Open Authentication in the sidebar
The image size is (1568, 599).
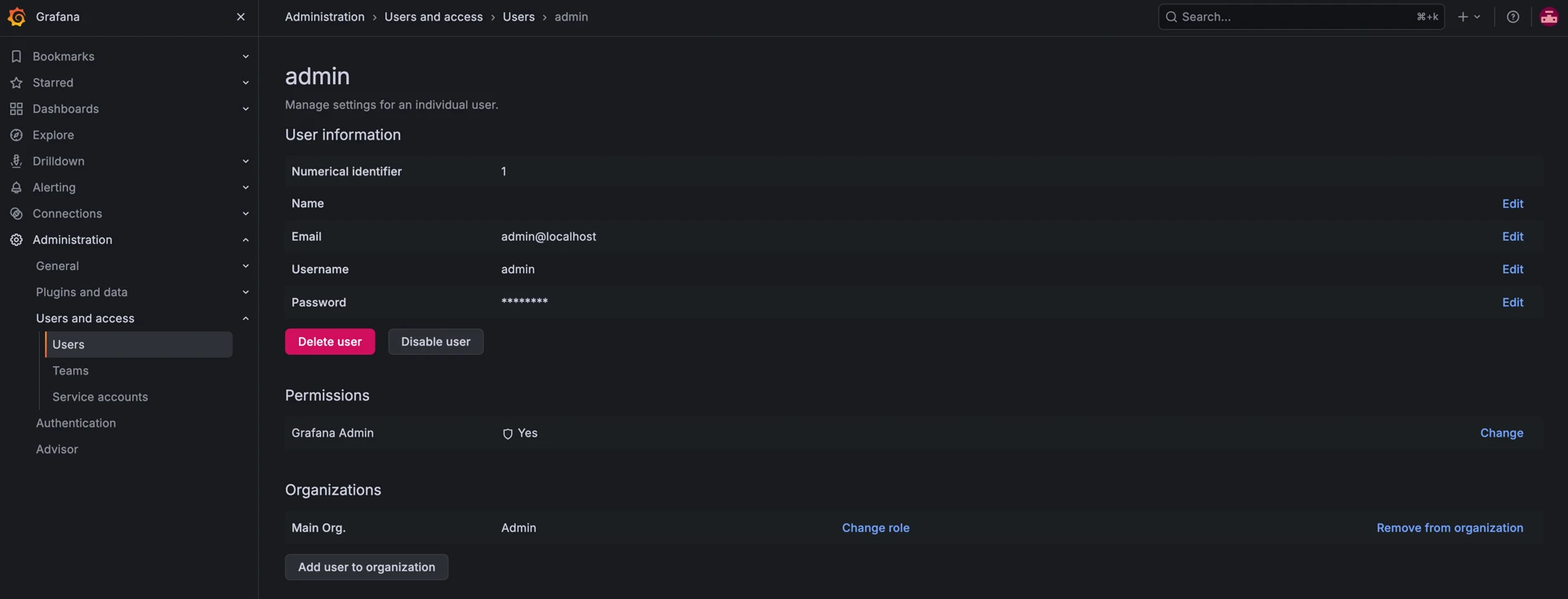click(76, 423)
